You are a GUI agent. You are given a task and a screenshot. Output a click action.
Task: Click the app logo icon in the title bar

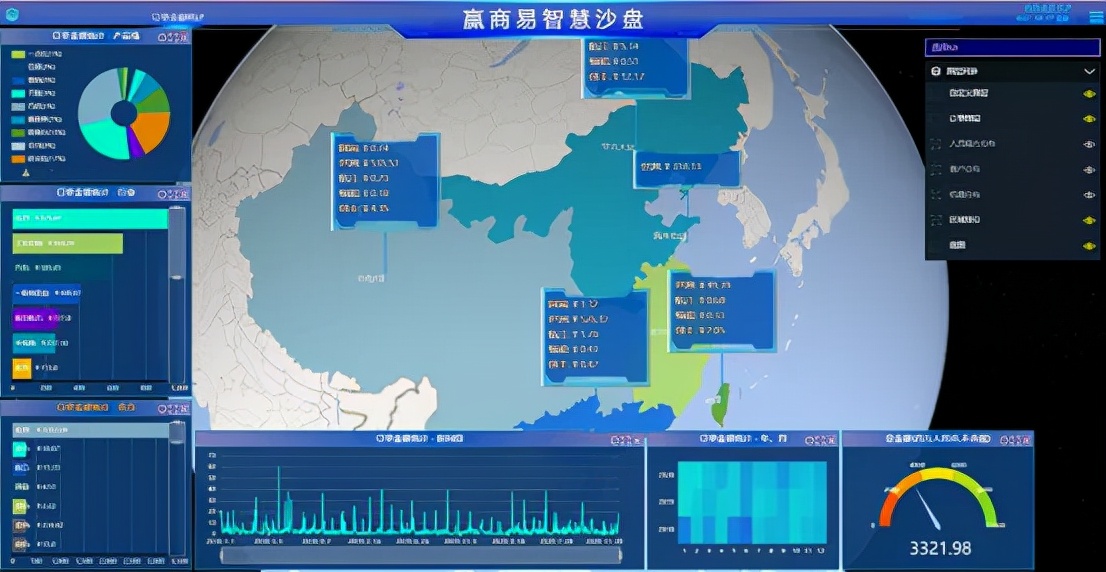point(13,14)
